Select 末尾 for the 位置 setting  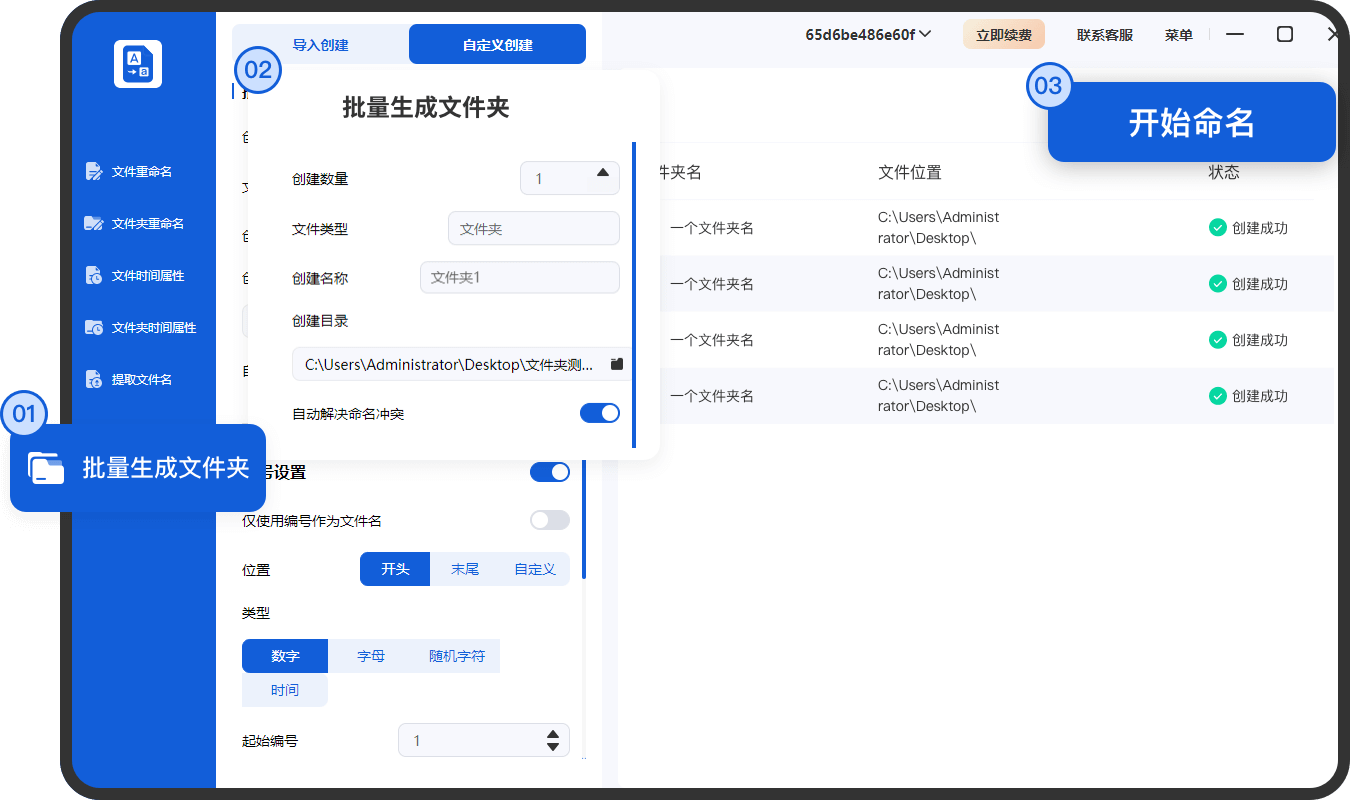click(464, 568)
